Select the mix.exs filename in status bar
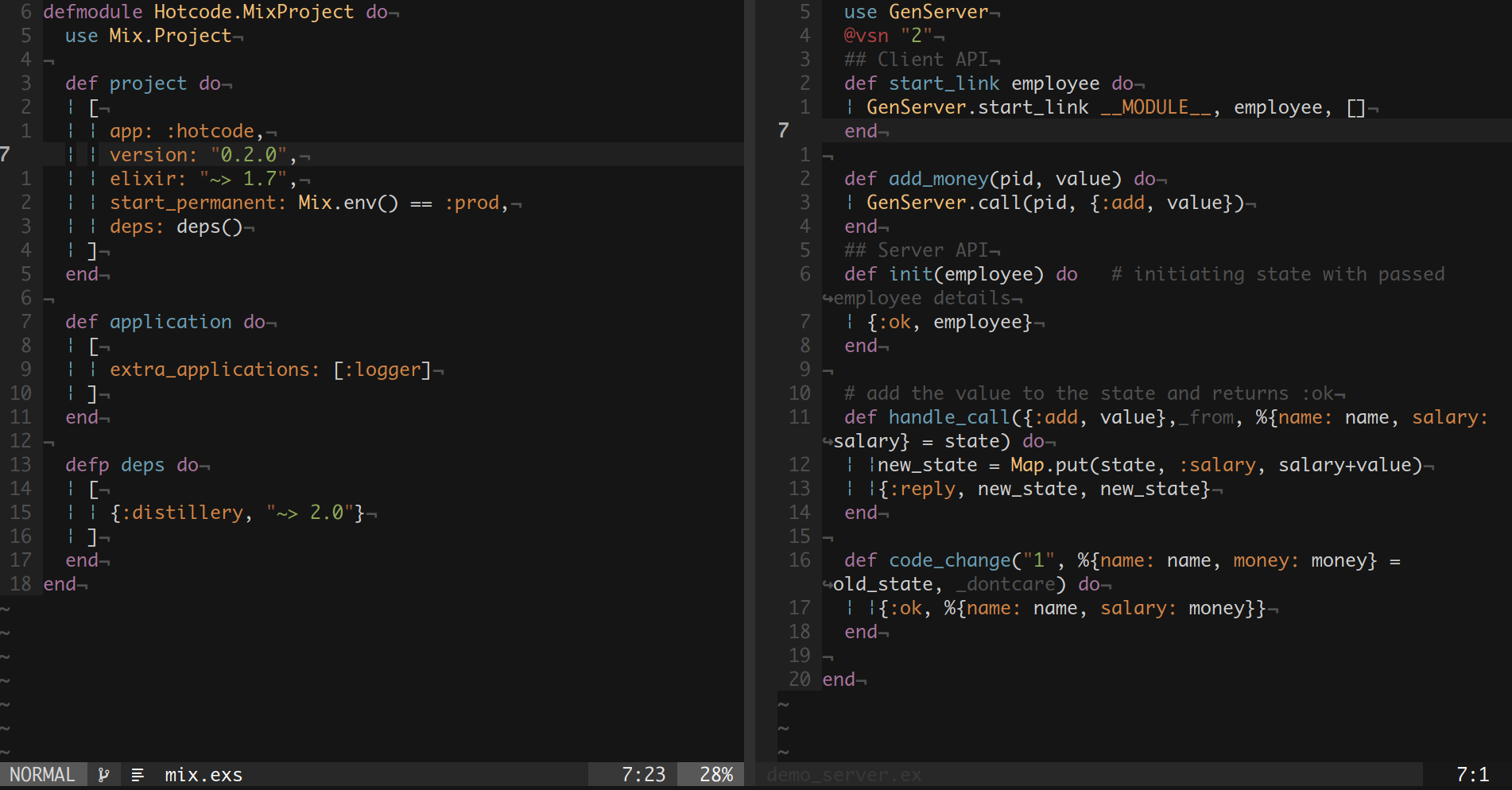The height and width of the screenshot is (790, 1512). pos(204,775)
